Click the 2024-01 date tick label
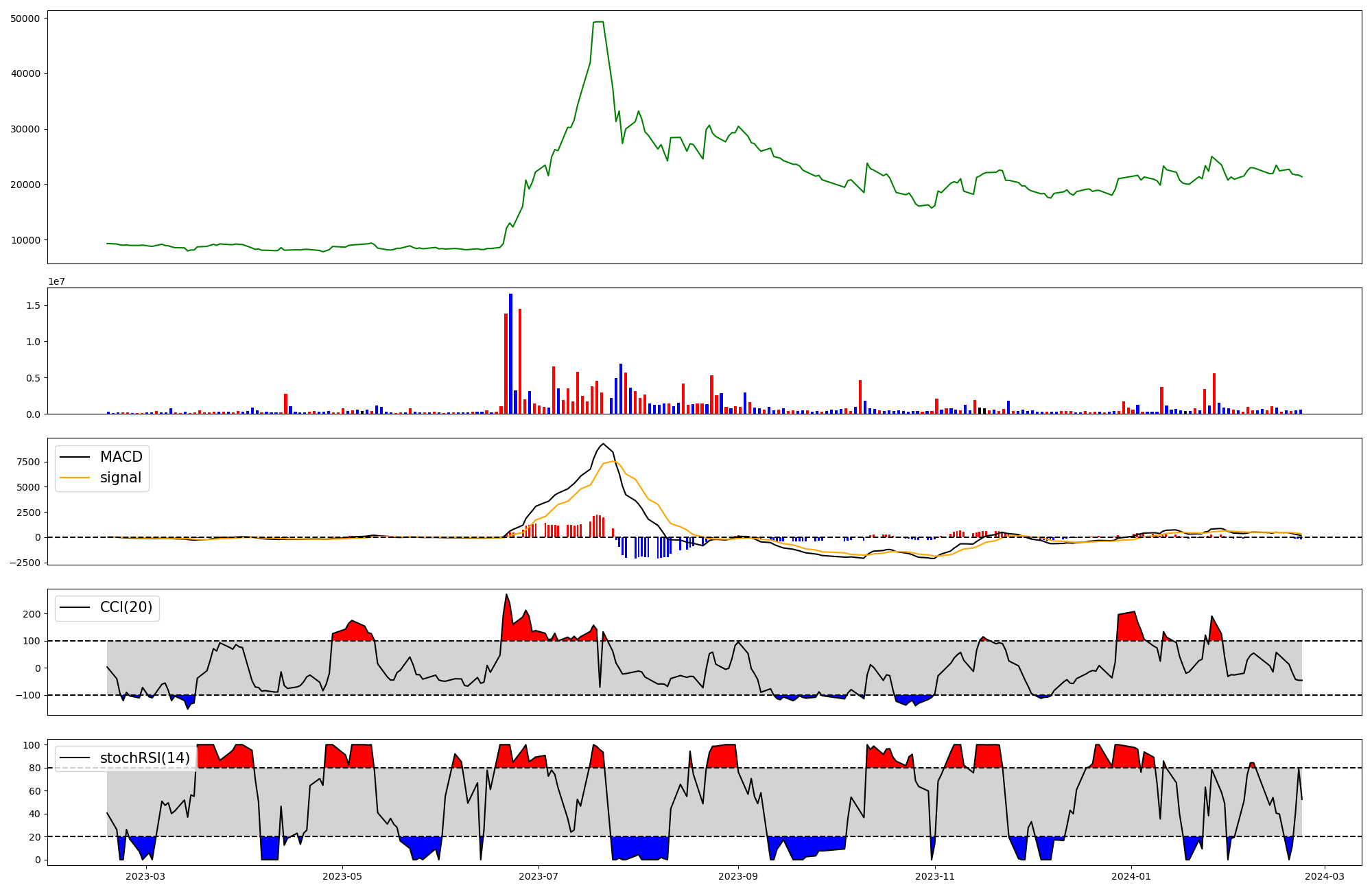Screen dimensions: 1372x892 [x=1131, y=876]
